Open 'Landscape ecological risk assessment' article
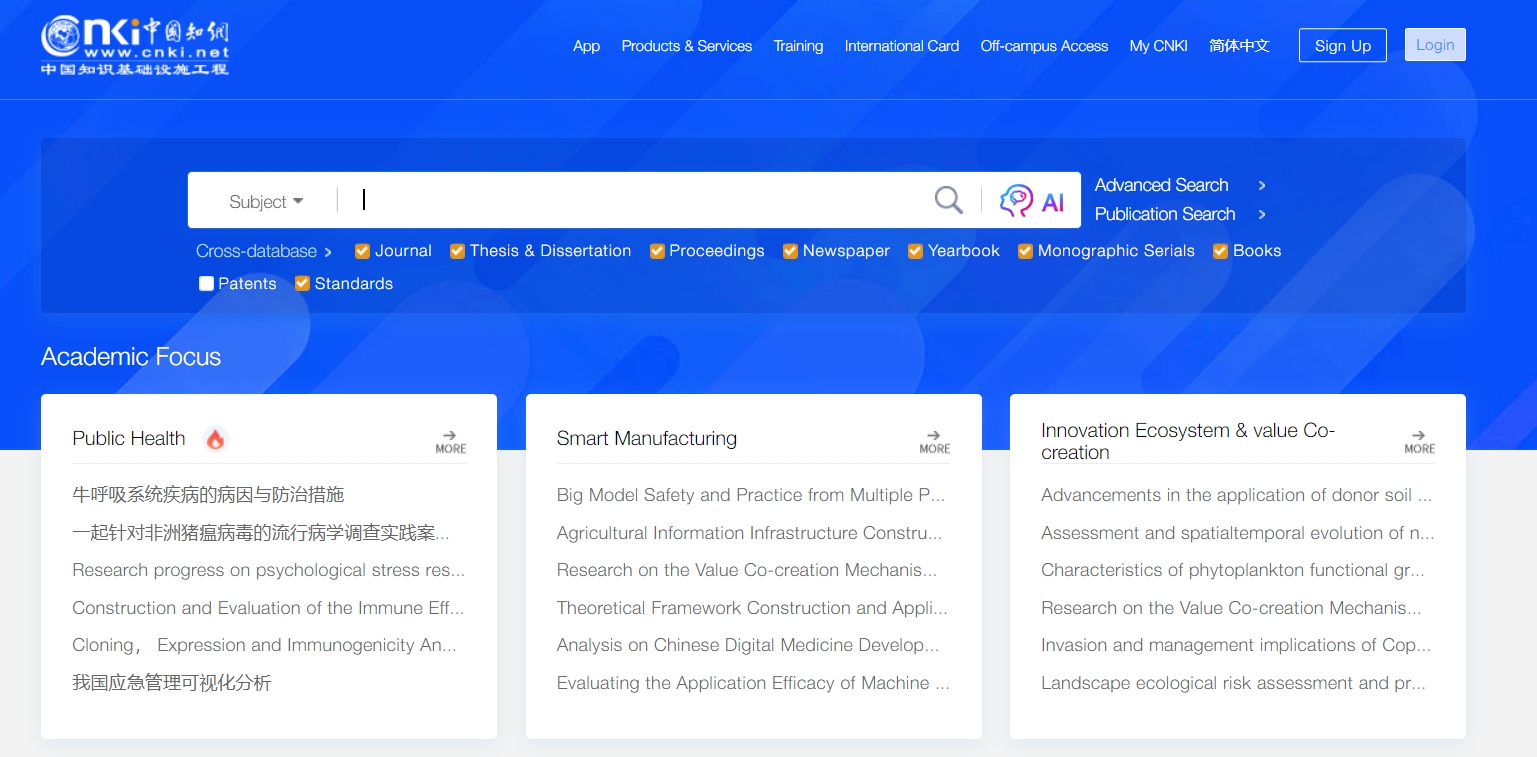 pyautogui.click(x=1233, y=683)
